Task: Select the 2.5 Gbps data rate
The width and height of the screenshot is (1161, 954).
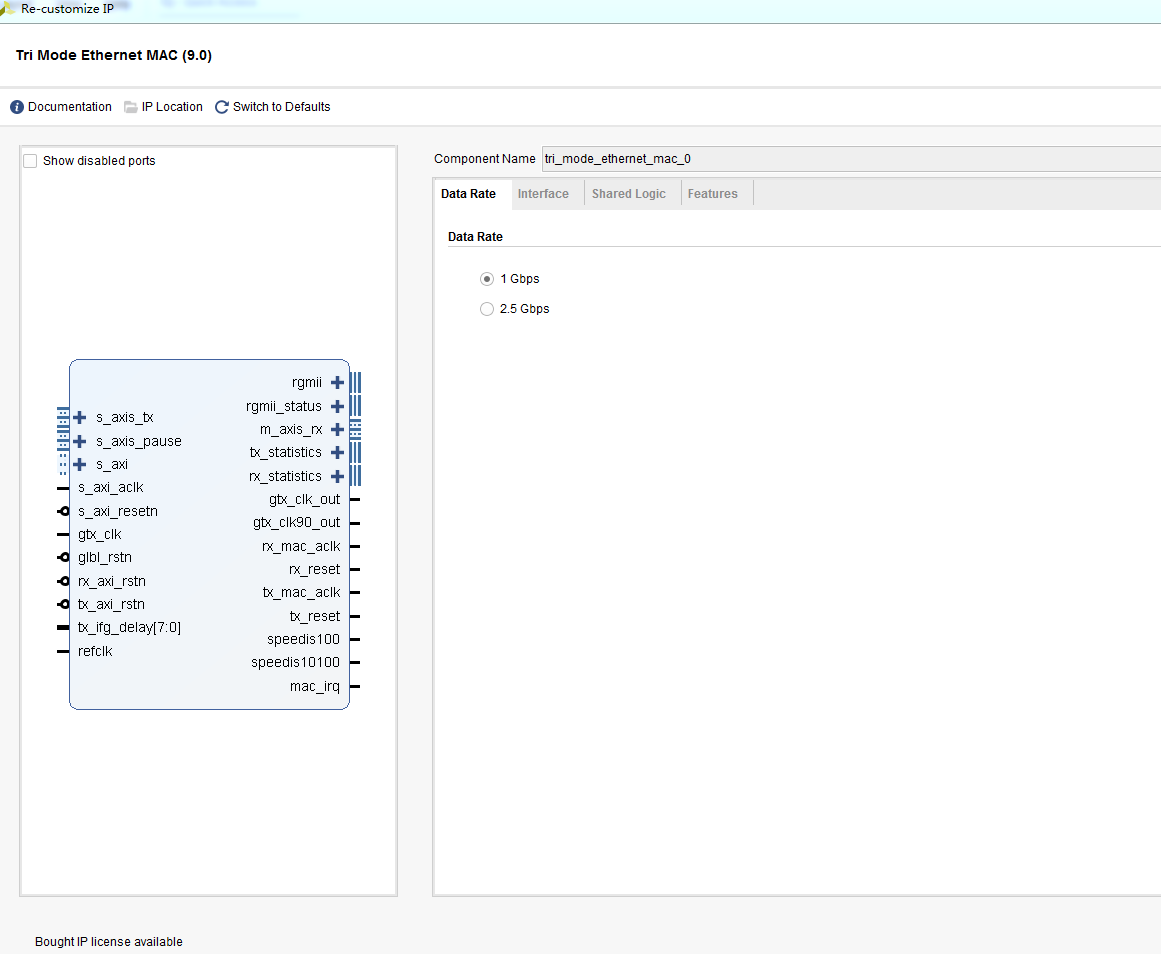Action: [486, 309]
